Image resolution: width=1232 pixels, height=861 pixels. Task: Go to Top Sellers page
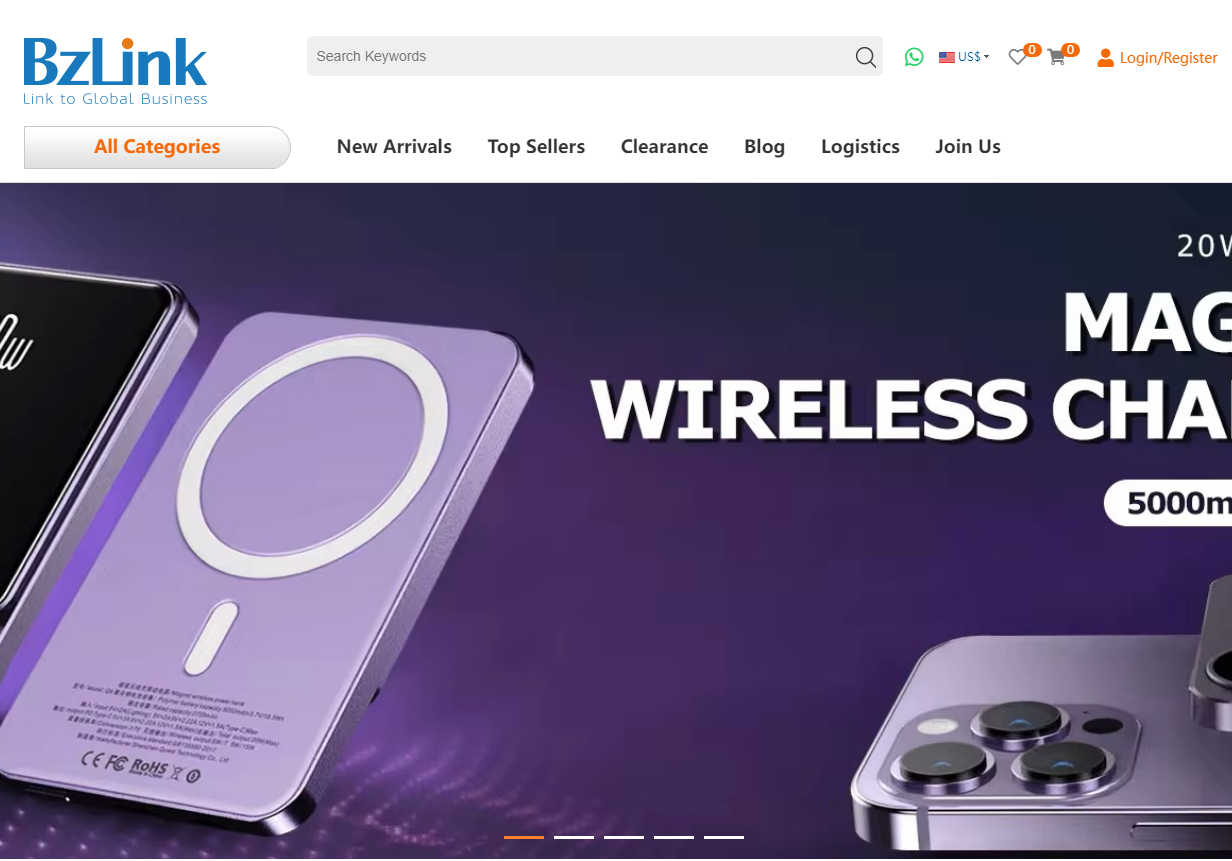click(x=536, y=147)
